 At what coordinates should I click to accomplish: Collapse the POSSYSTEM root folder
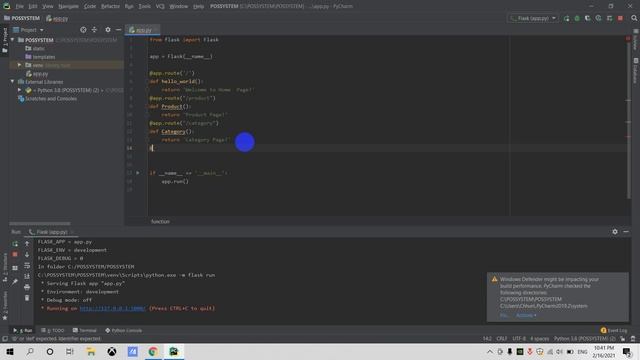13,40
